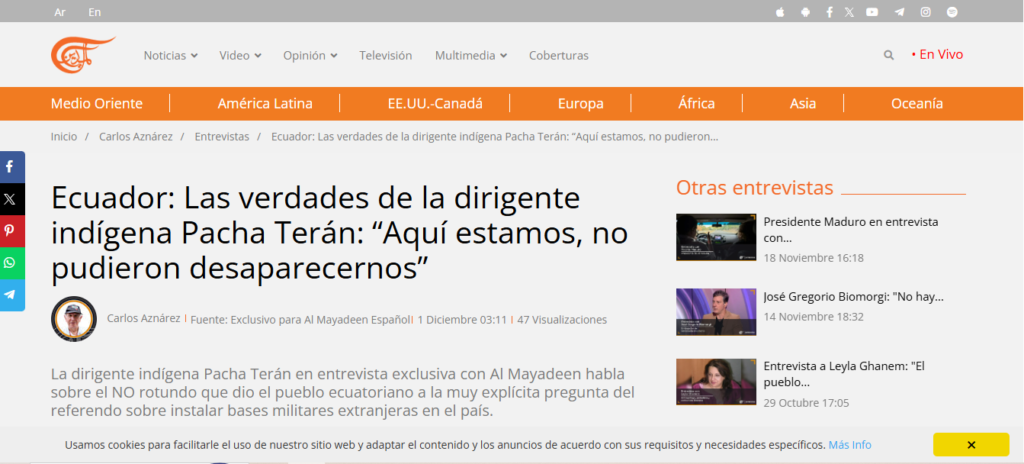Expand the Noticias dropdown menu
The height and width of the screenshot is (464, 1024).
click(x=170, y=56)
